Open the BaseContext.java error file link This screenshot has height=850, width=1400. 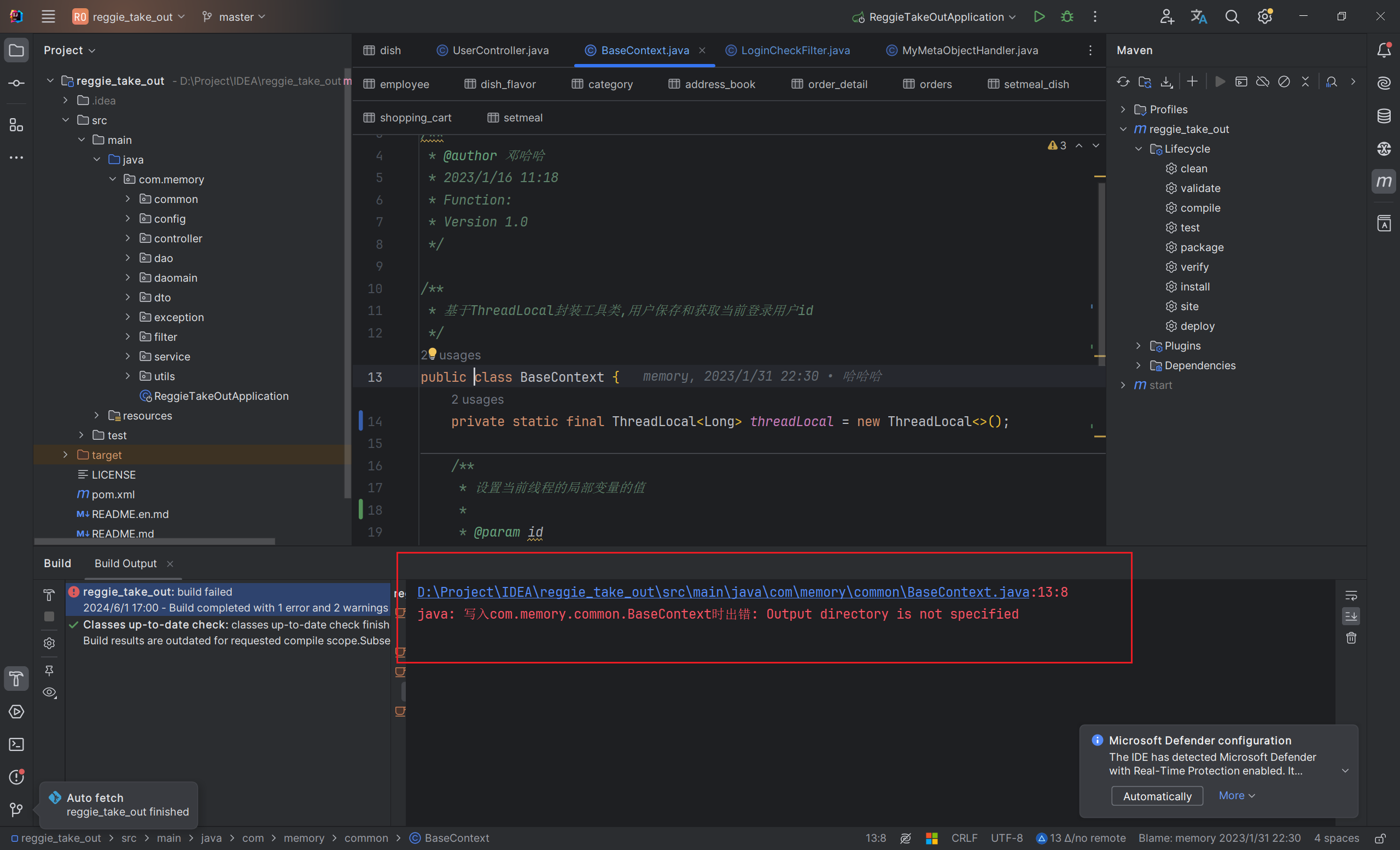click(x=723, y=592)
